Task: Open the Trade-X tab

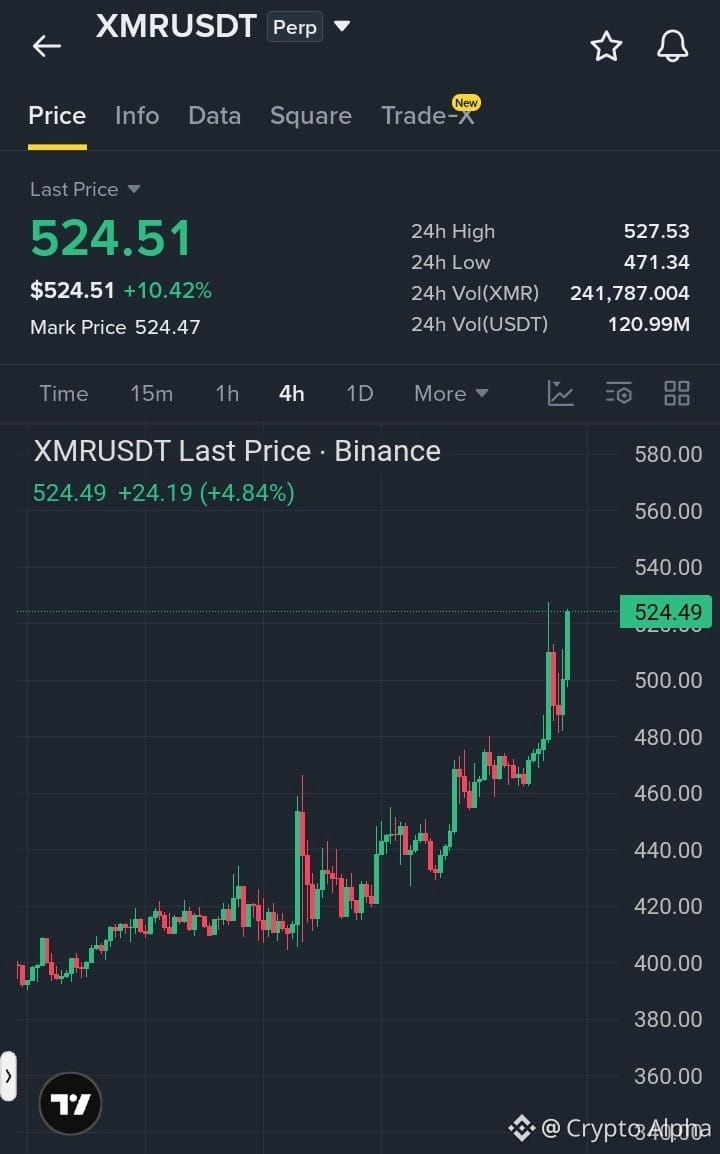Action: [x=428, y=116]
